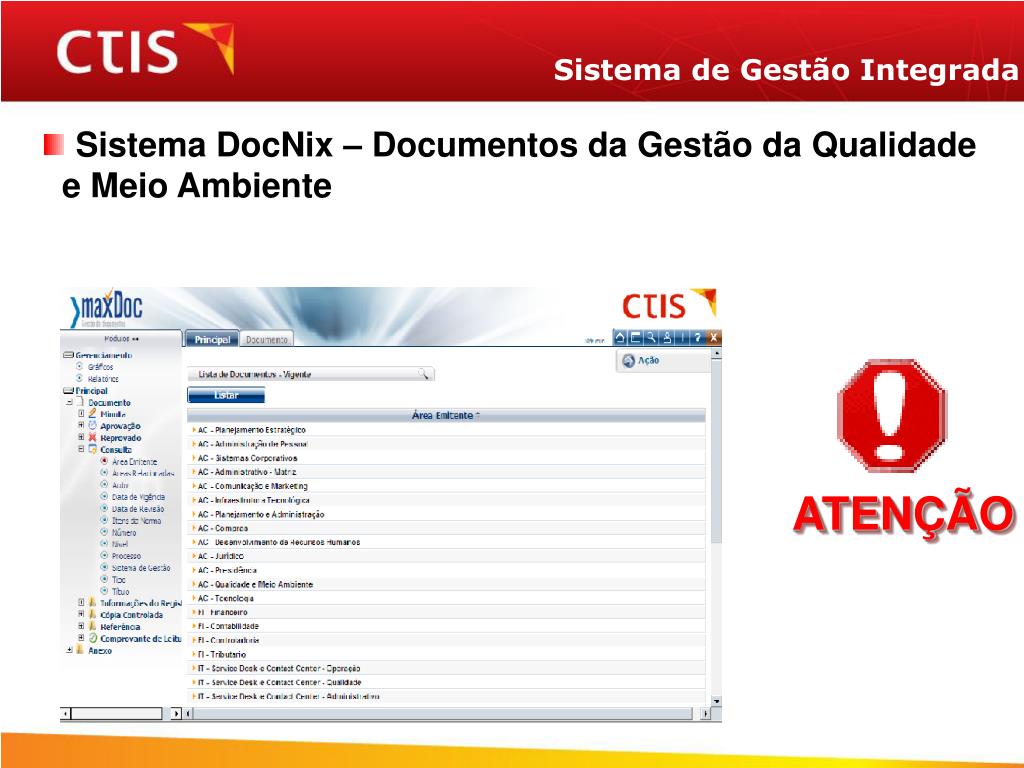Select the Data de Revisão radio option

[104, 507]
